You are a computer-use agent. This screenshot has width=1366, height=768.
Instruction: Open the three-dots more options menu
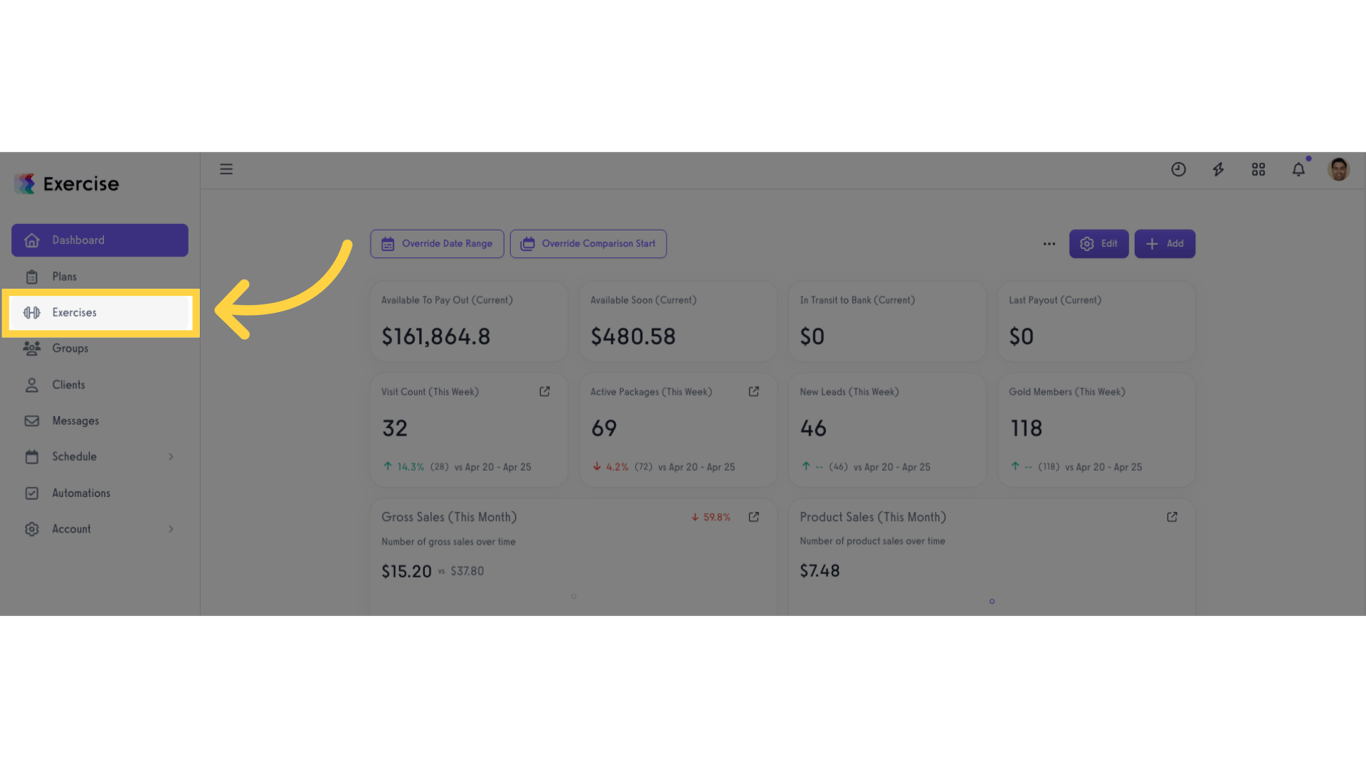(1049, 244)
